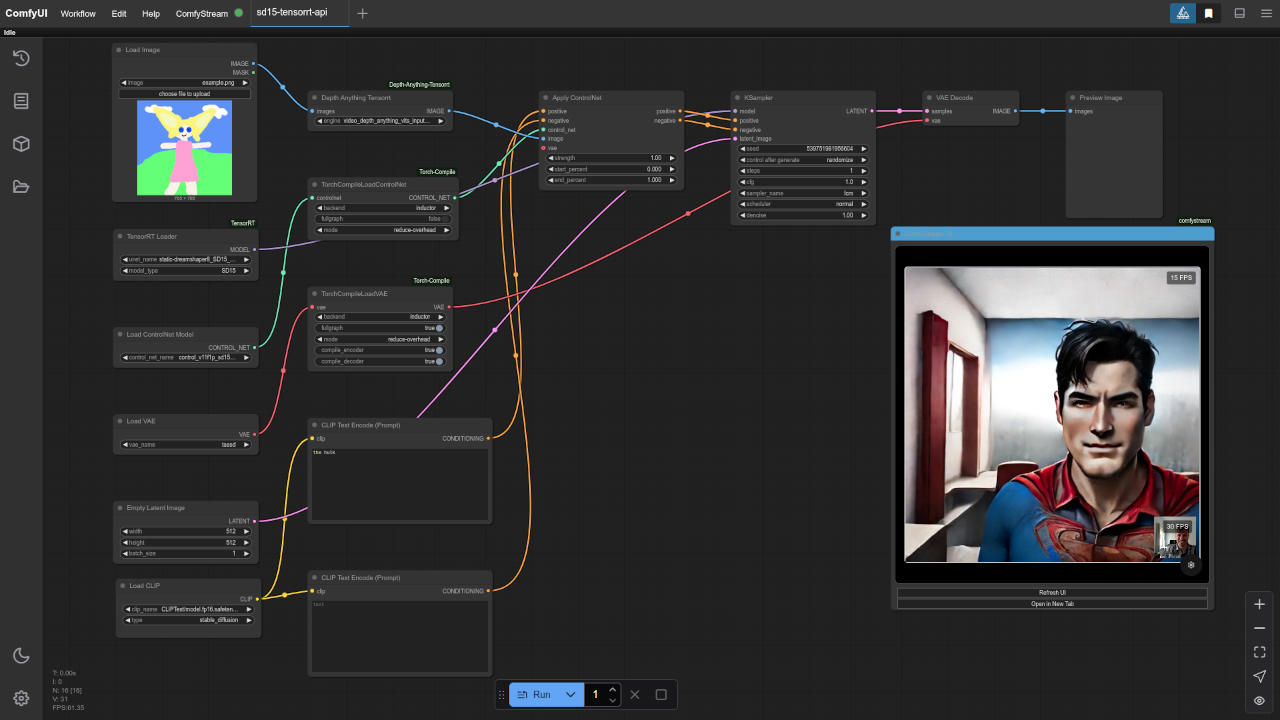Toggle dark theme with the moon icon
The image size is (1280, 720).
(21, 656)
